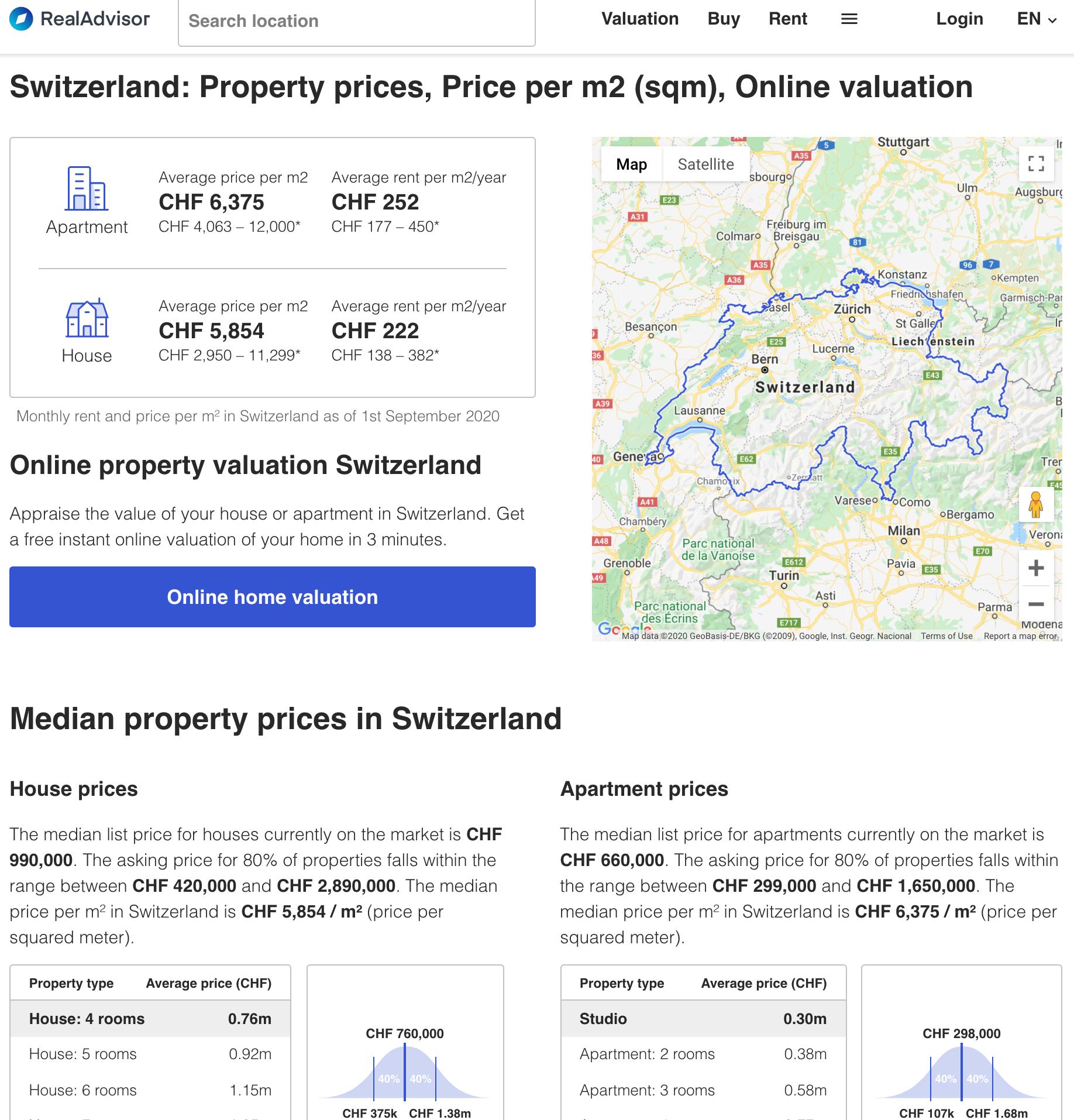Open the hamburger menu next to Rent
The width and height of the screenshot is (1074, 1120).
849,19
